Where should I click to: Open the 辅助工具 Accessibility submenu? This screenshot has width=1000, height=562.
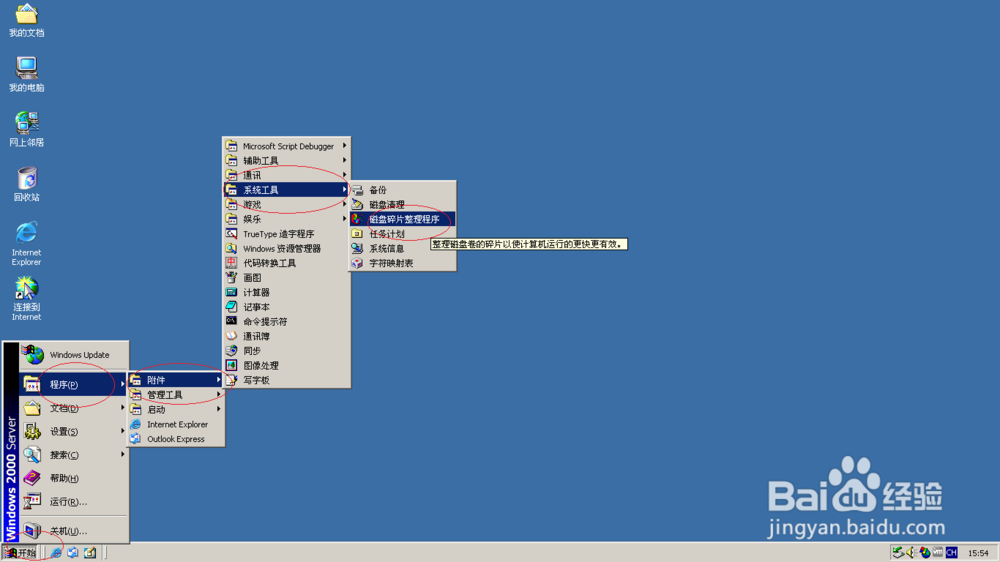(x=286, y=161)
